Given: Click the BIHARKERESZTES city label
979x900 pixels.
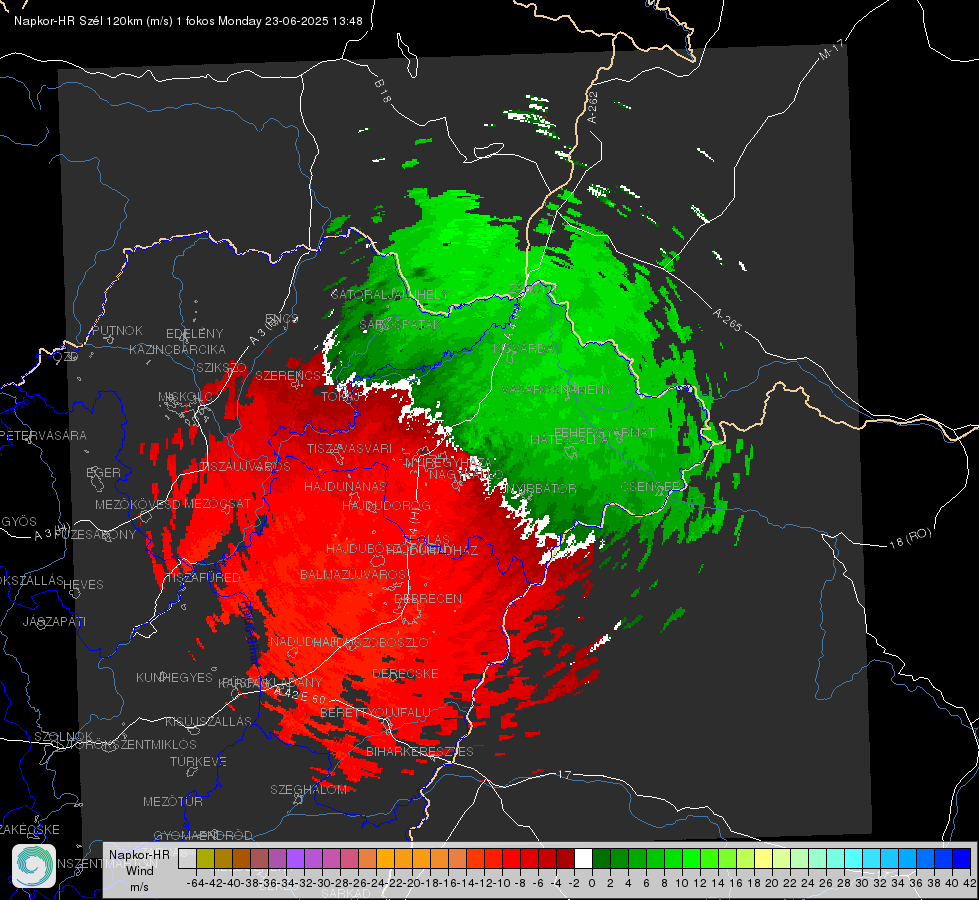Looking at the screenshot, I should point(420,751).
